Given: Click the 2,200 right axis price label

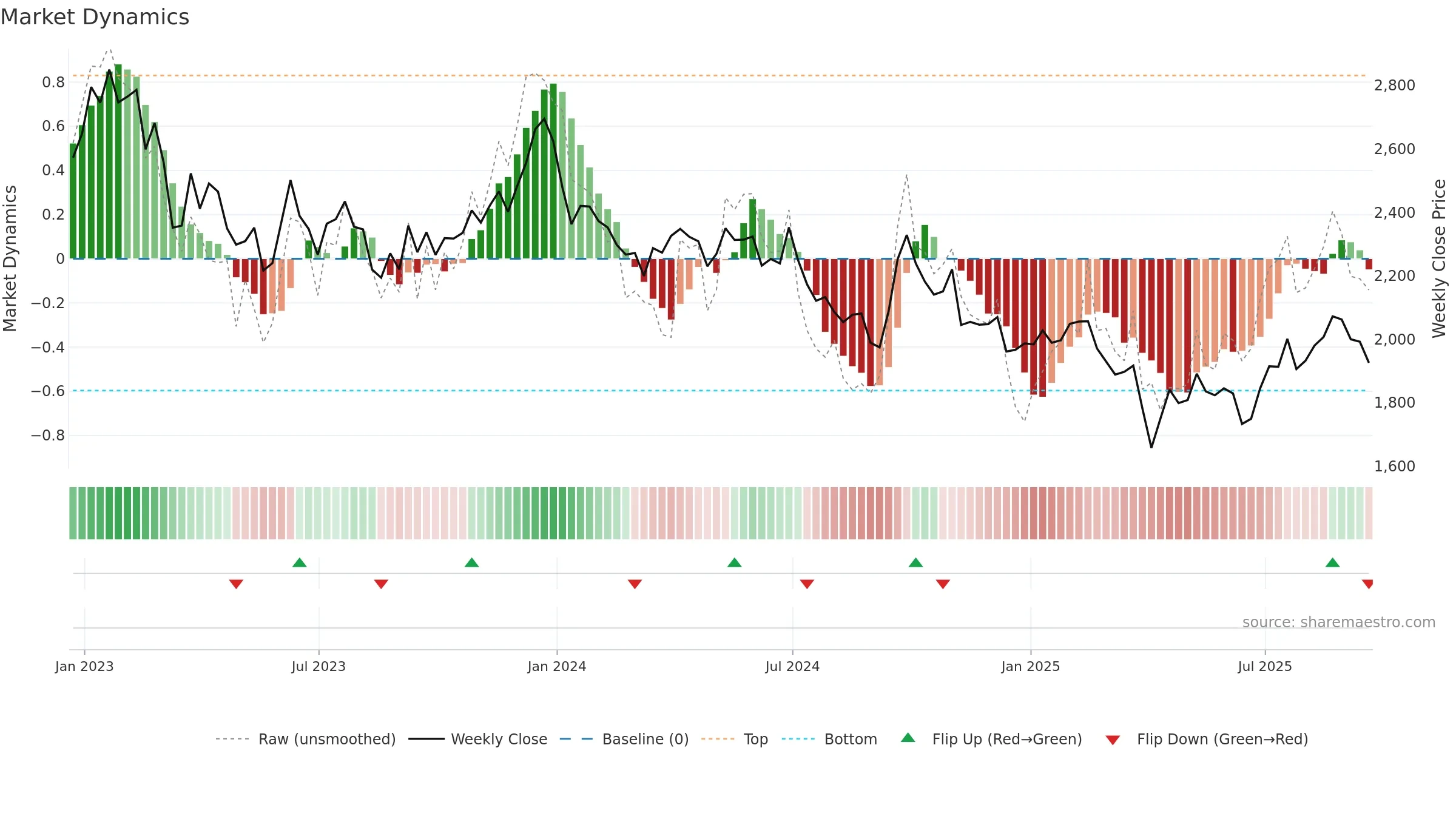Looking at the screenshot, I should point(1395,276).
